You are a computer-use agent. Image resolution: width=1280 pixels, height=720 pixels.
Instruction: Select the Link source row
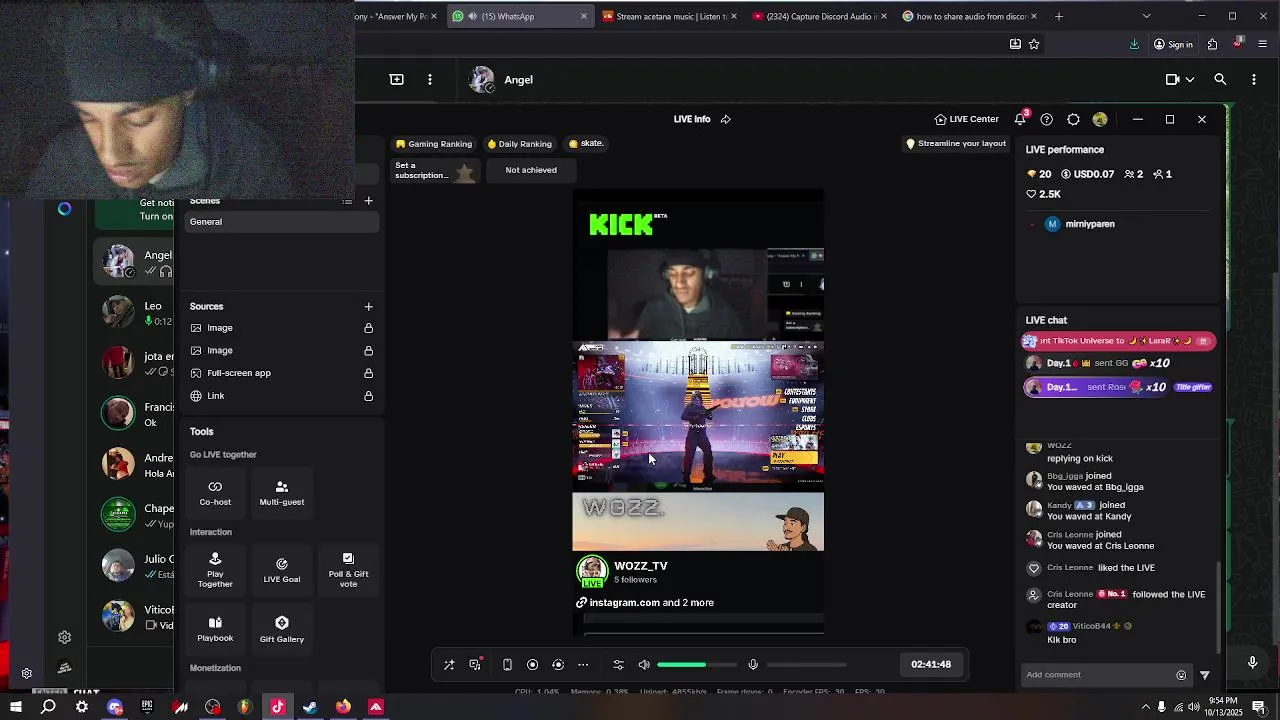point(283,396)
